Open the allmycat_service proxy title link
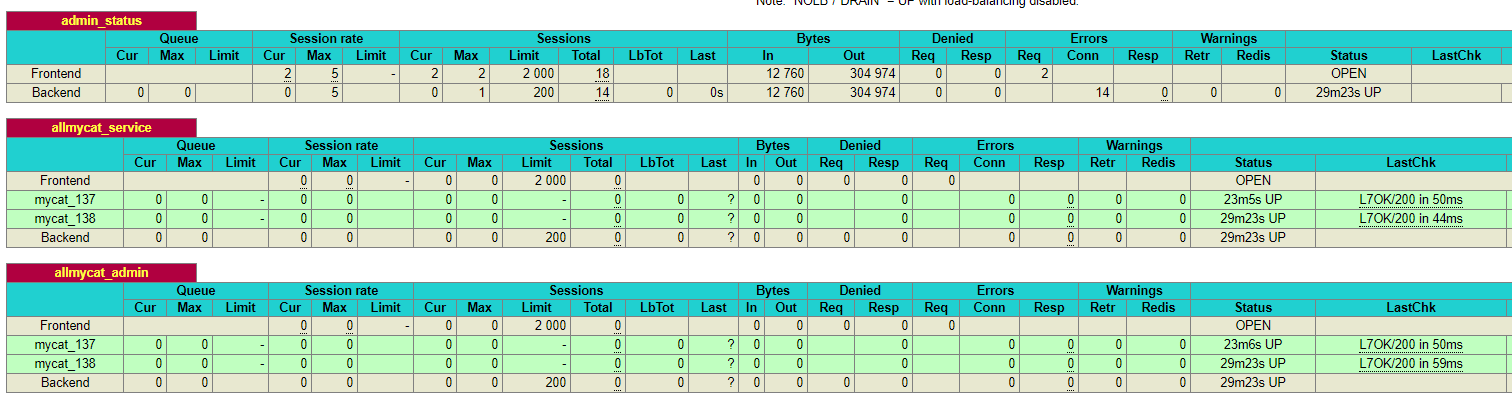 (x=101, y=128)
